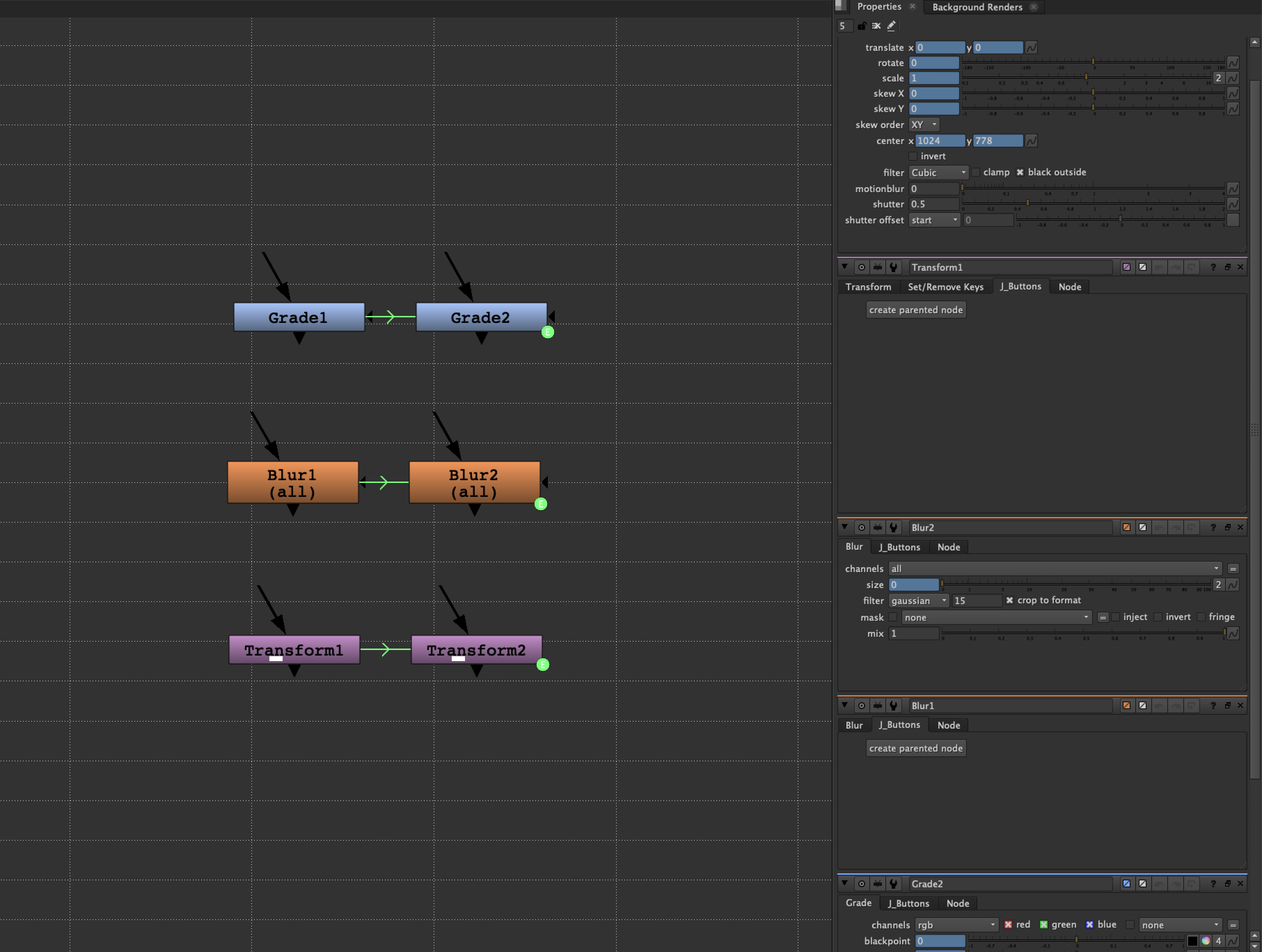Enable the clamp checkbox
The width and height of the screenshot is (1262, 952).
coord(976,172)
